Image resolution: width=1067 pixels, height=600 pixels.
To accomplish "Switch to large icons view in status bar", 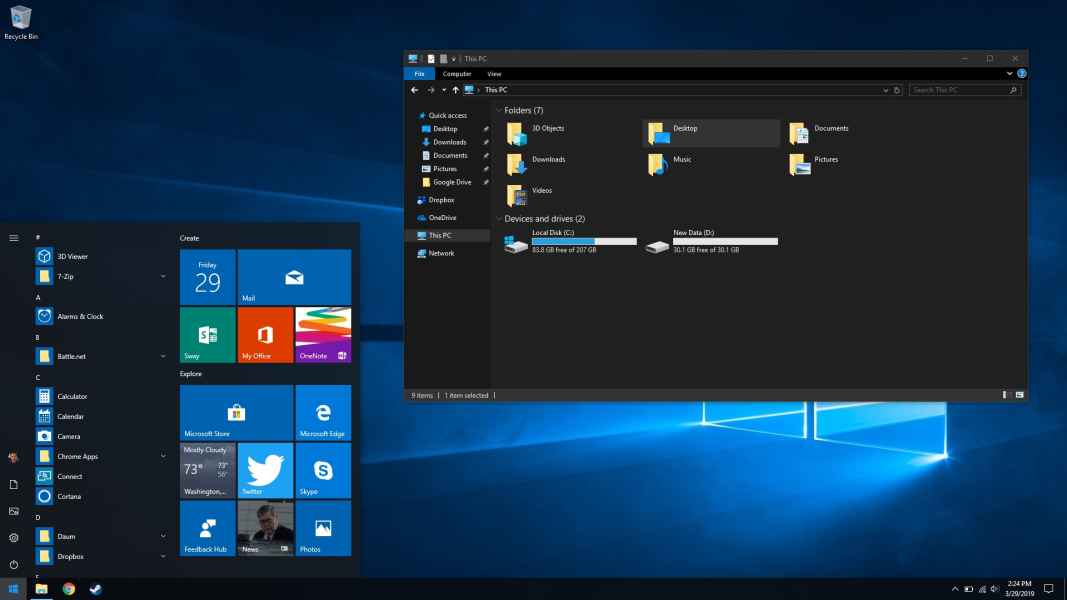I will point(1020,396).
